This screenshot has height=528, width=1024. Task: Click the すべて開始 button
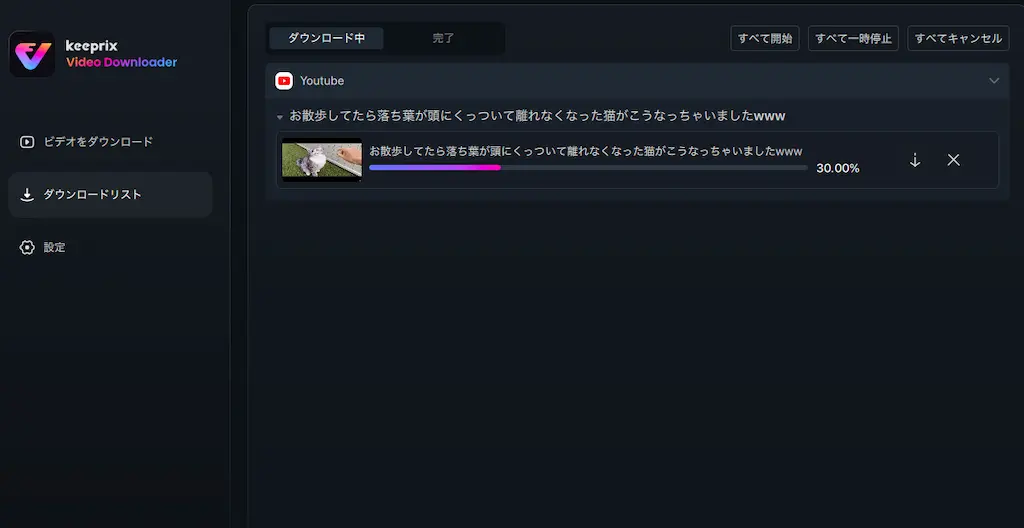pyautogui.click(x=765, y=39)
